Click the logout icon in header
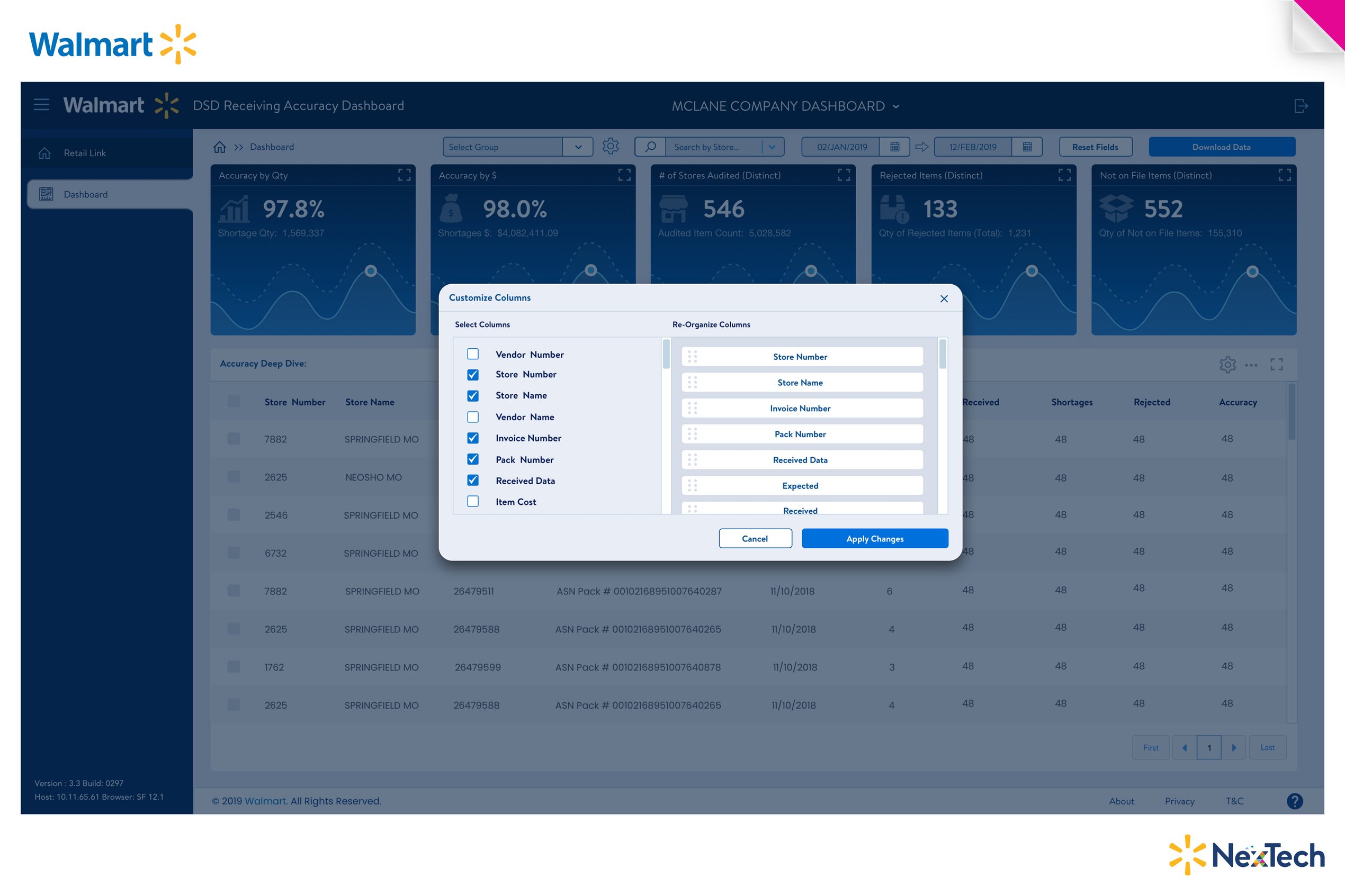This screenshot has width=1345, height=896. click(1301, 106)
